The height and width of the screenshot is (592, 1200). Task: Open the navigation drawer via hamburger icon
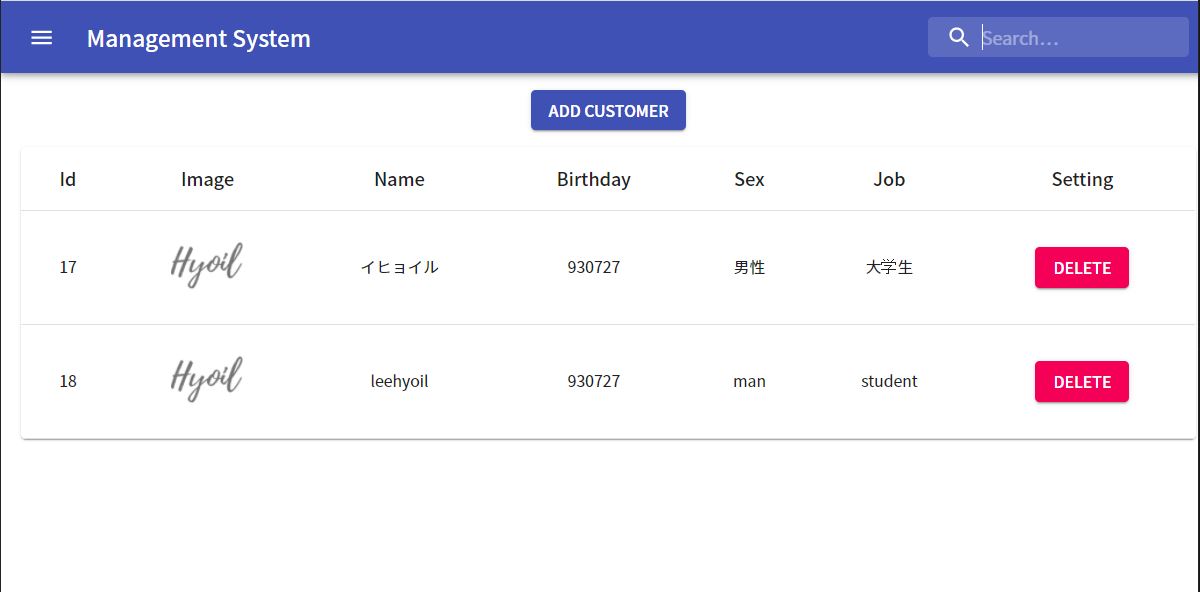click(41, 37)
